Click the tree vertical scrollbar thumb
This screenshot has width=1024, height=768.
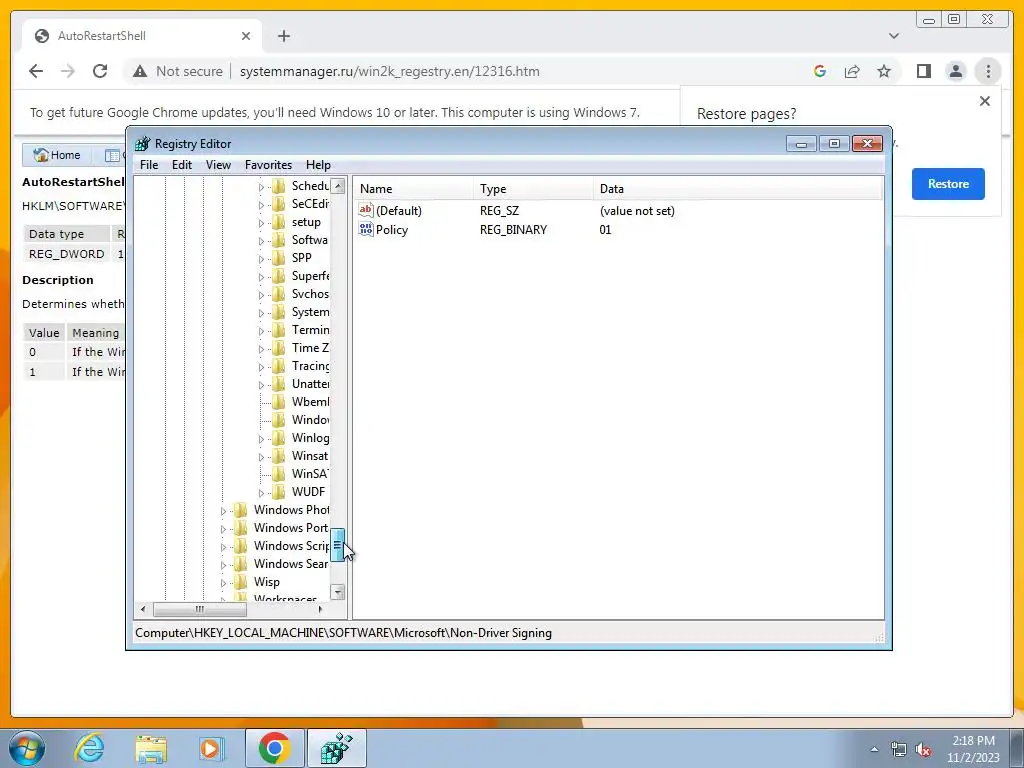point(338,545)
